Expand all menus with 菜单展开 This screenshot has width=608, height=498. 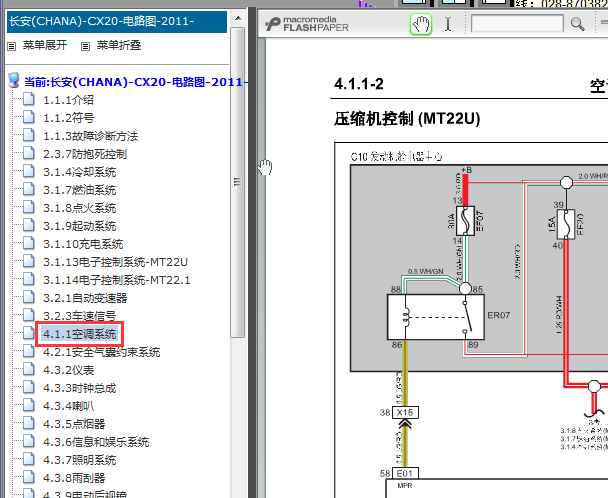pos(45,45)
